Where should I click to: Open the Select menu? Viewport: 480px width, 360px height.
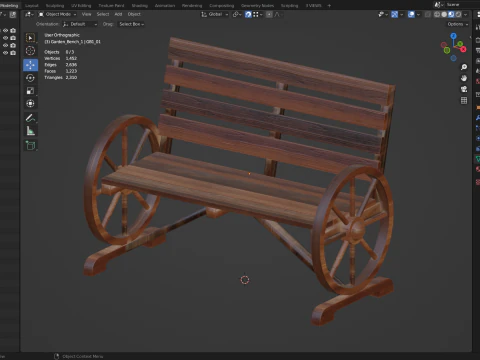tap(103, 14)
